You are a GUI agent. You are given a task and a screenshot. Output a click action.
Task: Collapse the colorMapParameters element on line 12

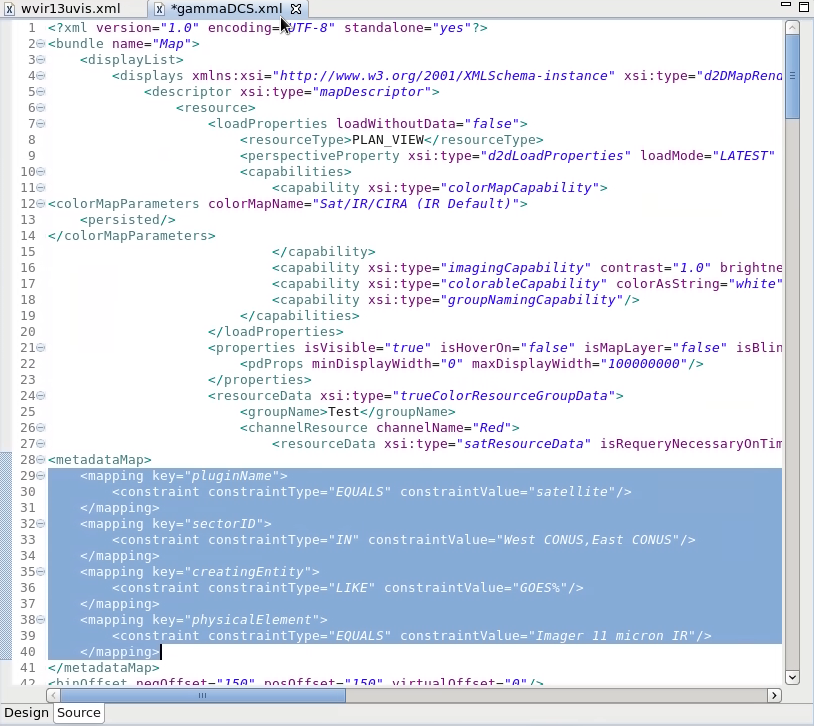[40, 204]
